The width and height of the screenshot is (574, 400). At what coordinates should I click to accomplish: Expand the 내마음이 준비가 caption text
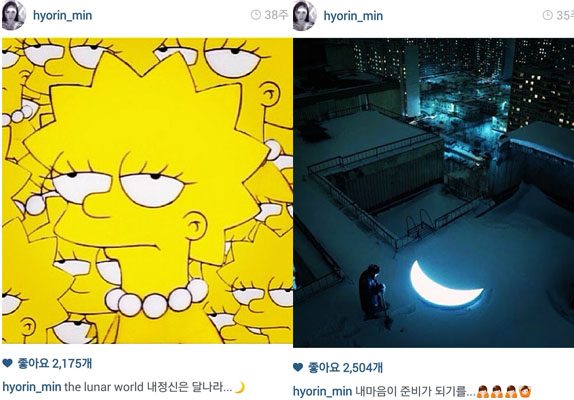click(x=415, y=392)
